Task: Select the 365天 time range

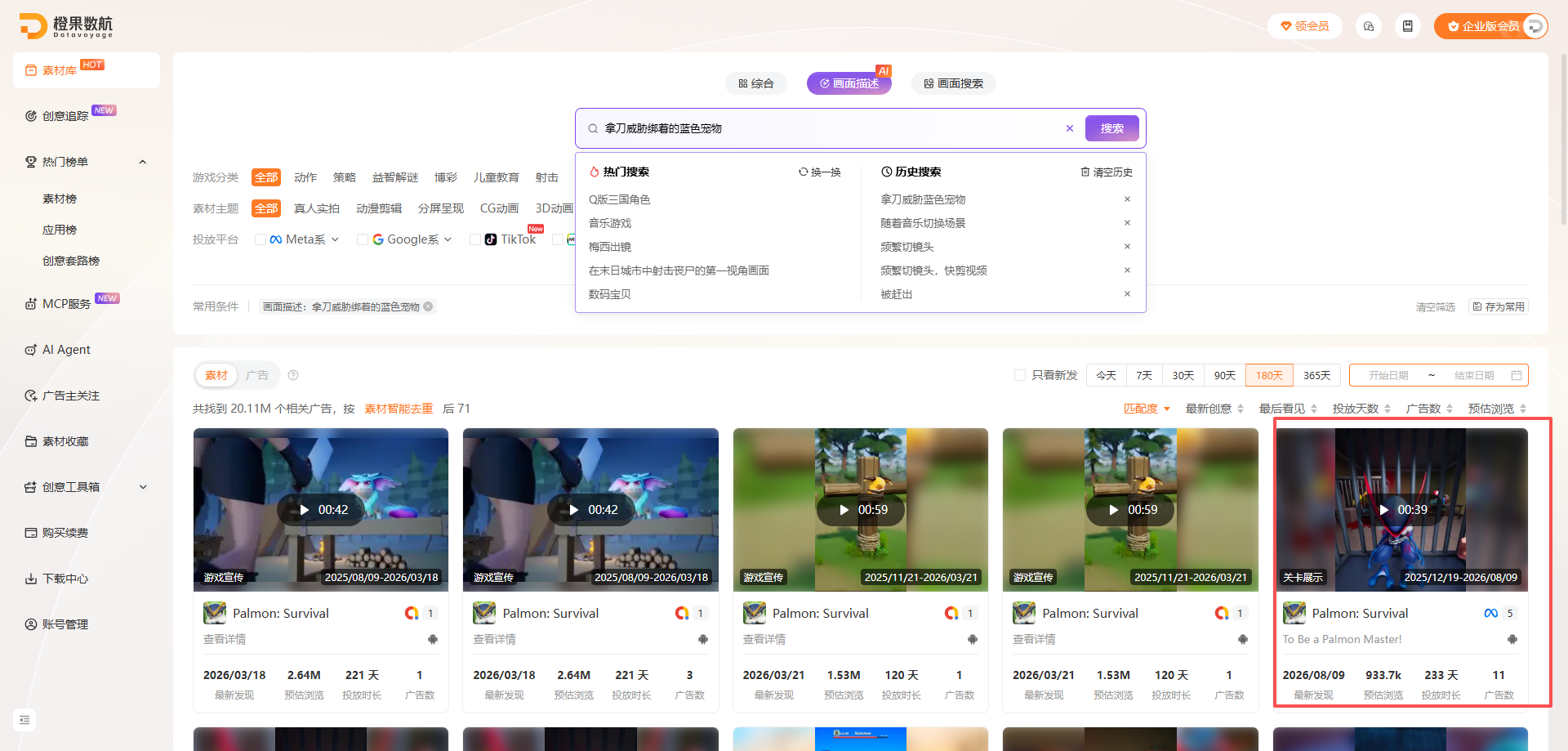Action: pyautogui.click(x=1317, y=375)
